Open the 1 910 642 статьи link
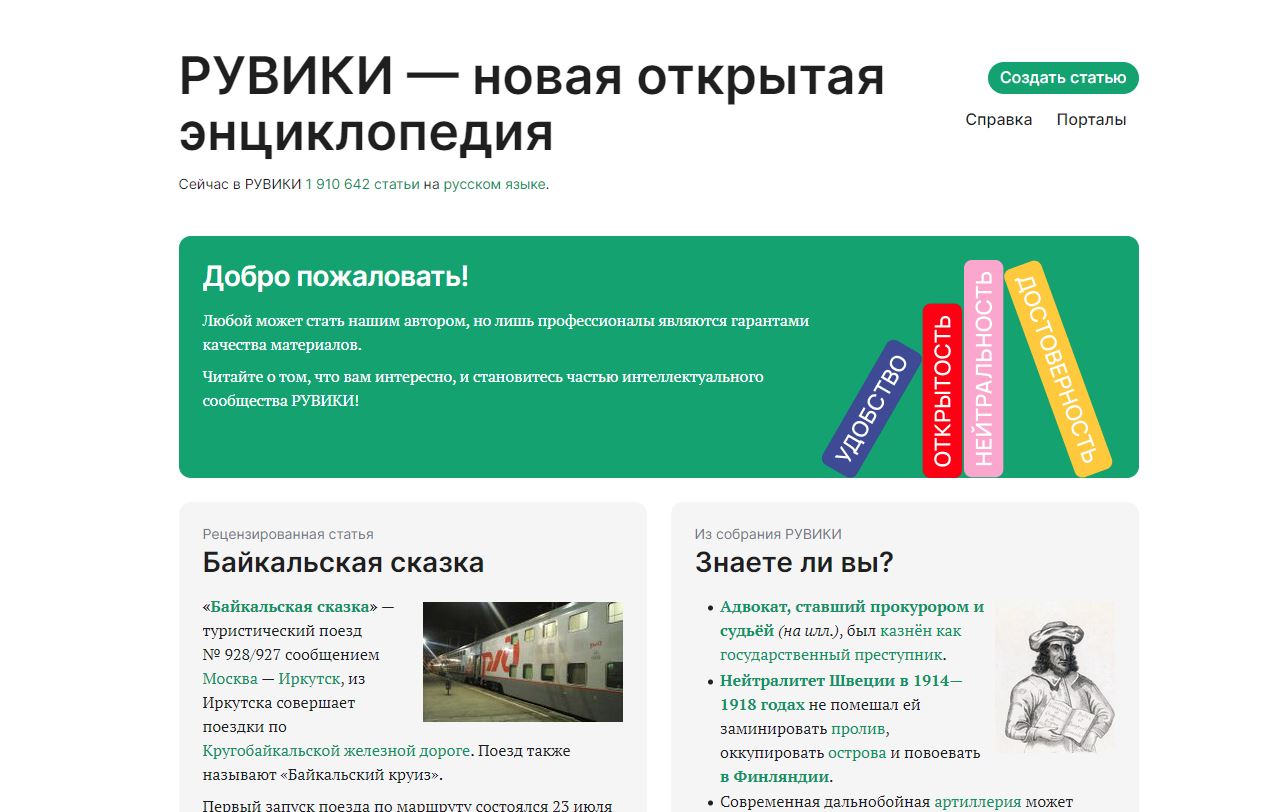Viewport: 1275px width, 812px height. 362,184
